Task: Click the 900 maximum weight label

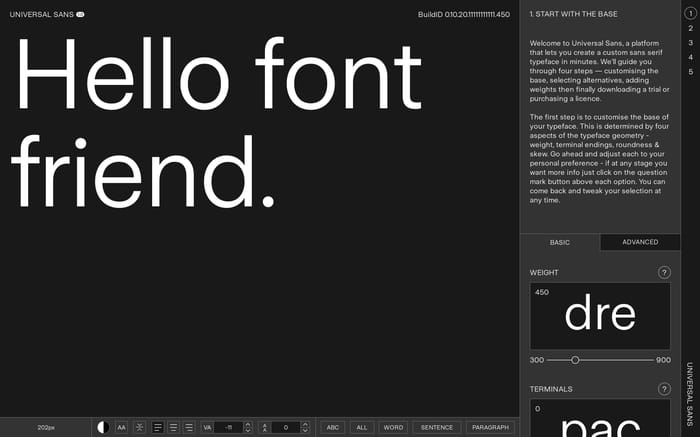Action: click(x=663, y=360)
